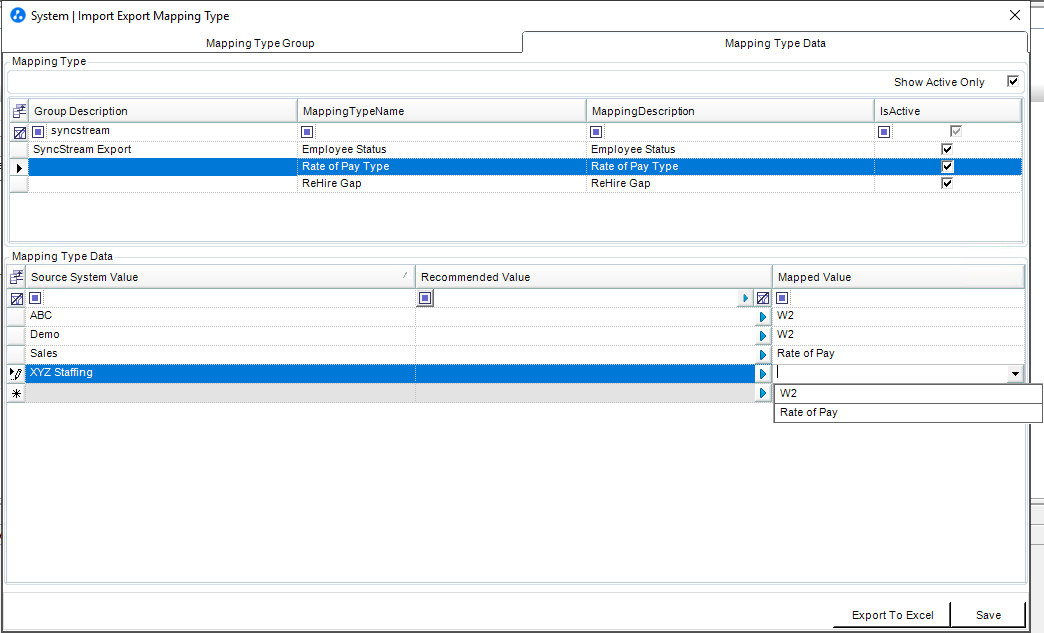Image resolution: width=1044 pixels, height=633 pixels.
Task: Uncheck IsActive for ReHire Gap row
Action: tap(947, 183)
